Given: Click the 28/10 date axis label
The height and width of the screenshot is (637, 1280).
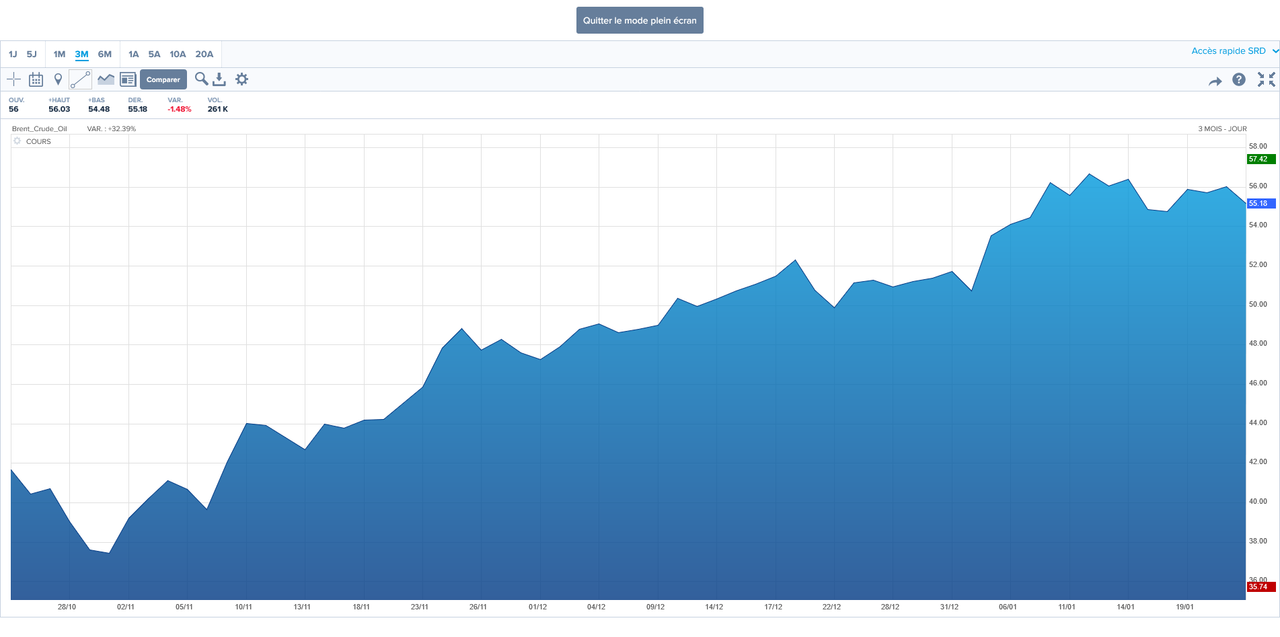Looking at the screenshot, I should 68,607.
